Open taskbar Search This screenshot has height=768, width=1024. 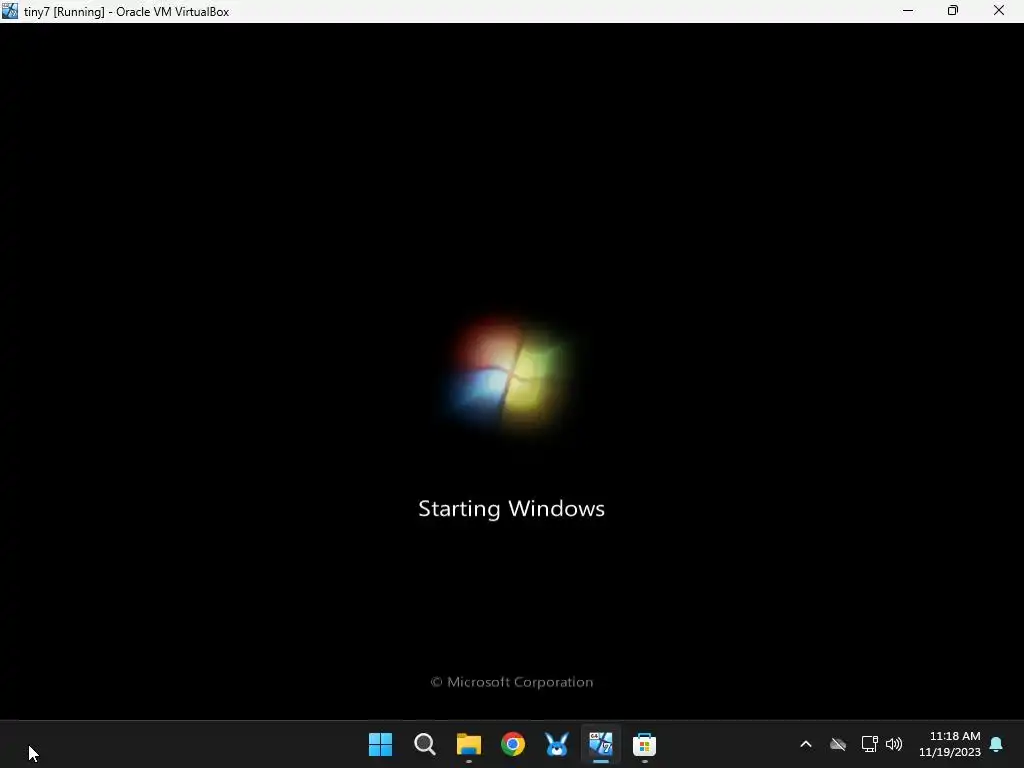click(x=424, y=744)
